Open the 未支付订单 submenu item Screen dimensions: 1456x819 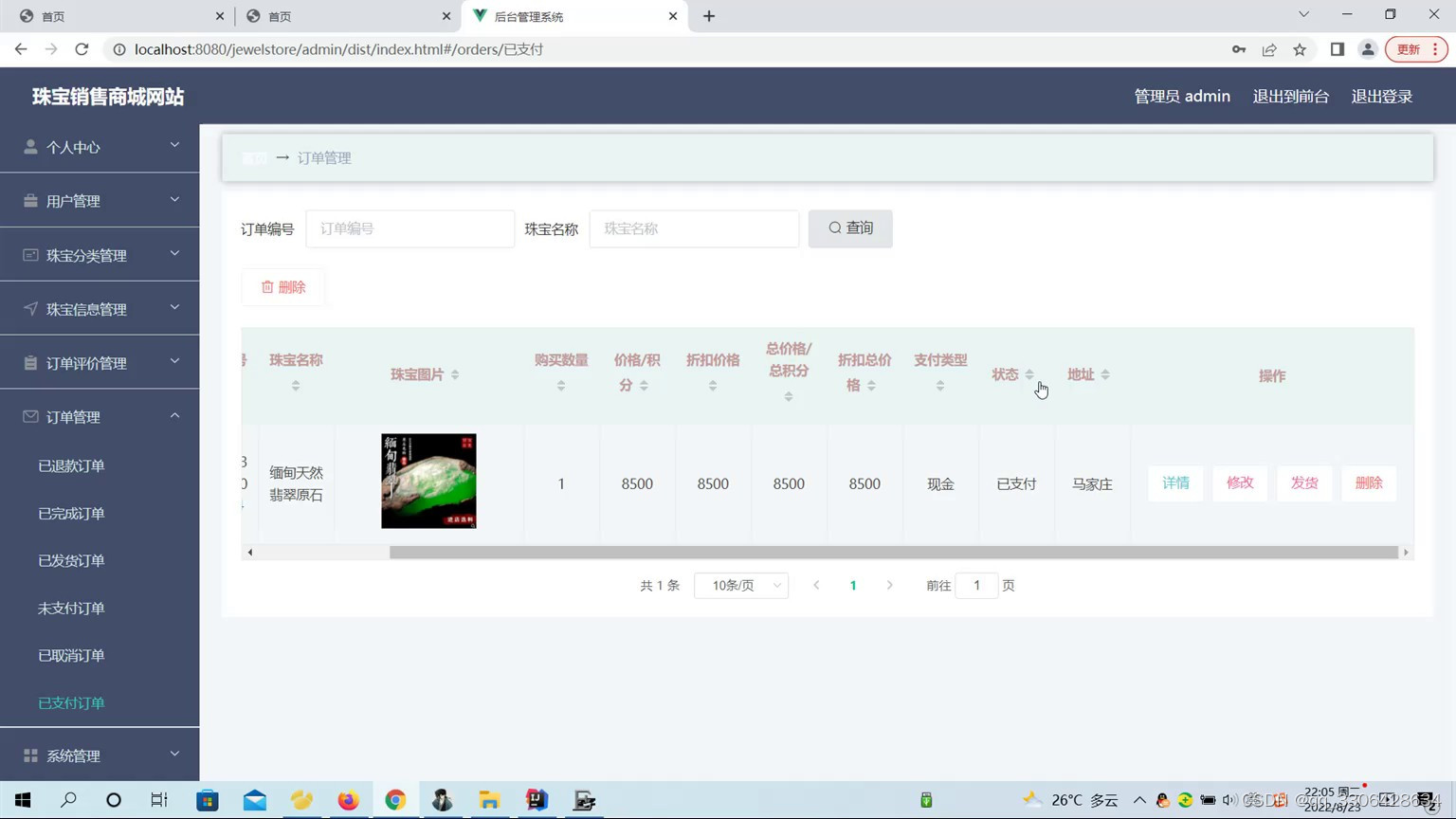coord(71,608)
